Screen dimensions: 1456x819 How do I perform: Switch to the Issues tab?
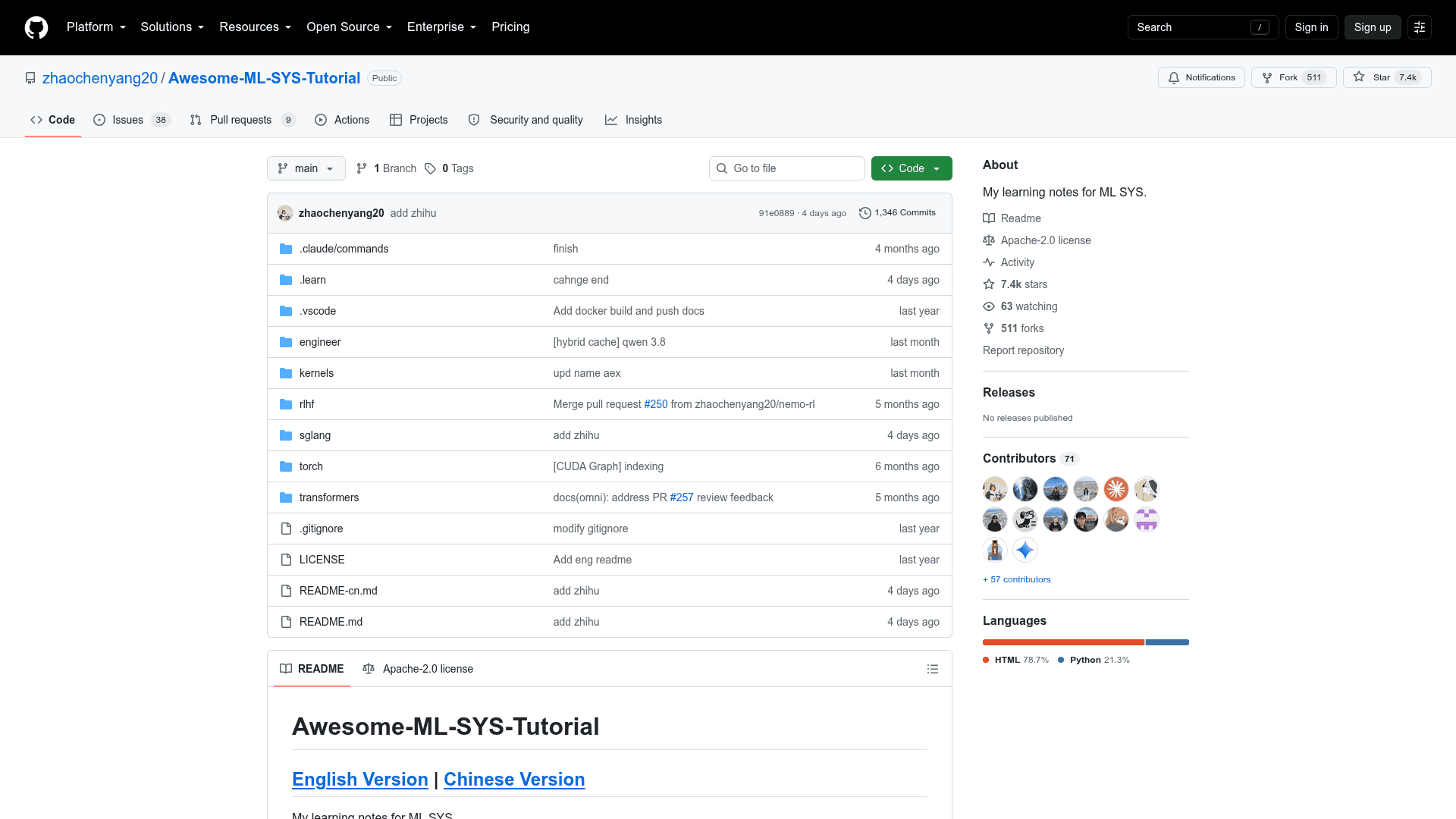pyautogui.click(x=132, y=120)
